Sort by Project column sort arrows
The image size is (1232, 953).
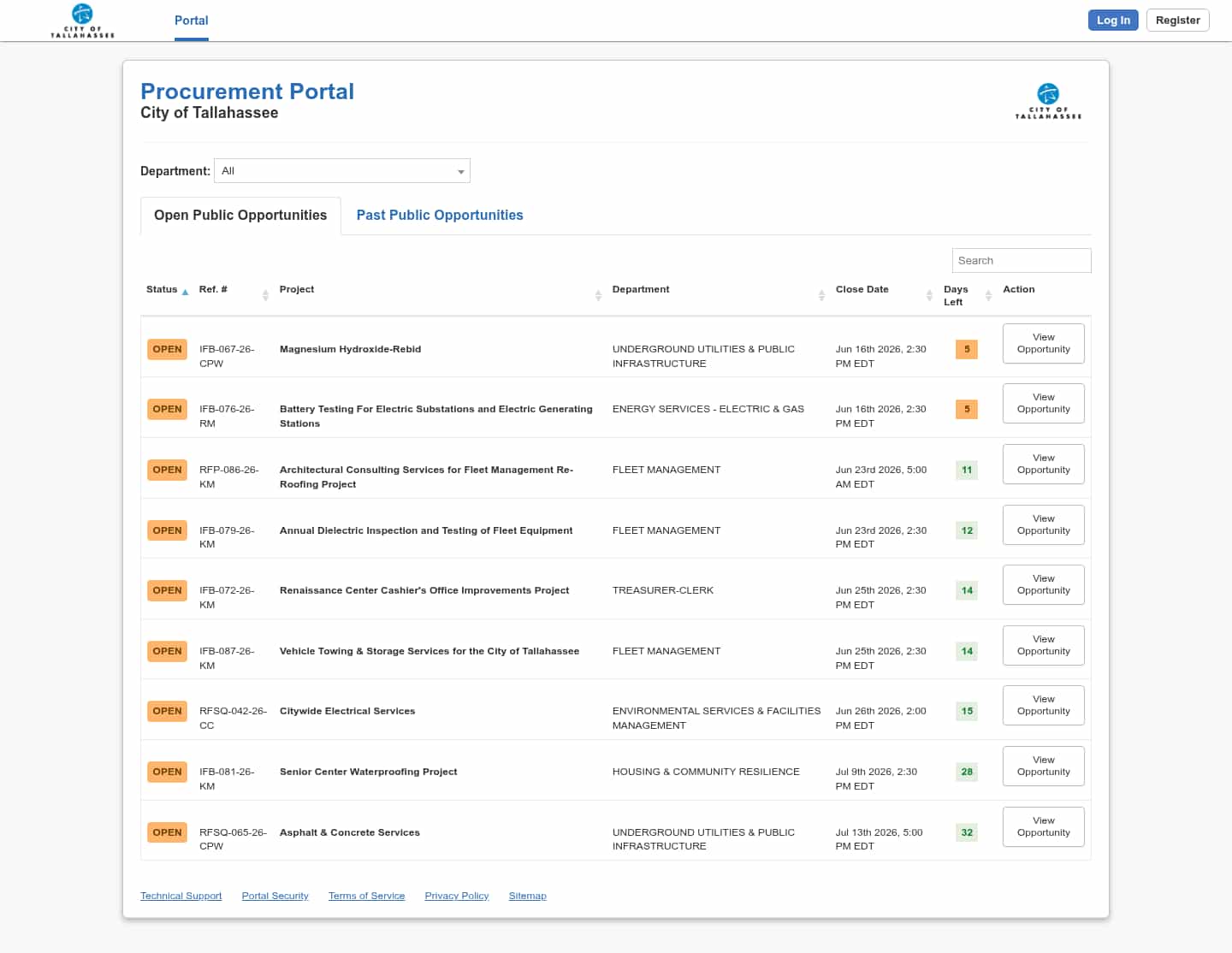(598, 295)
